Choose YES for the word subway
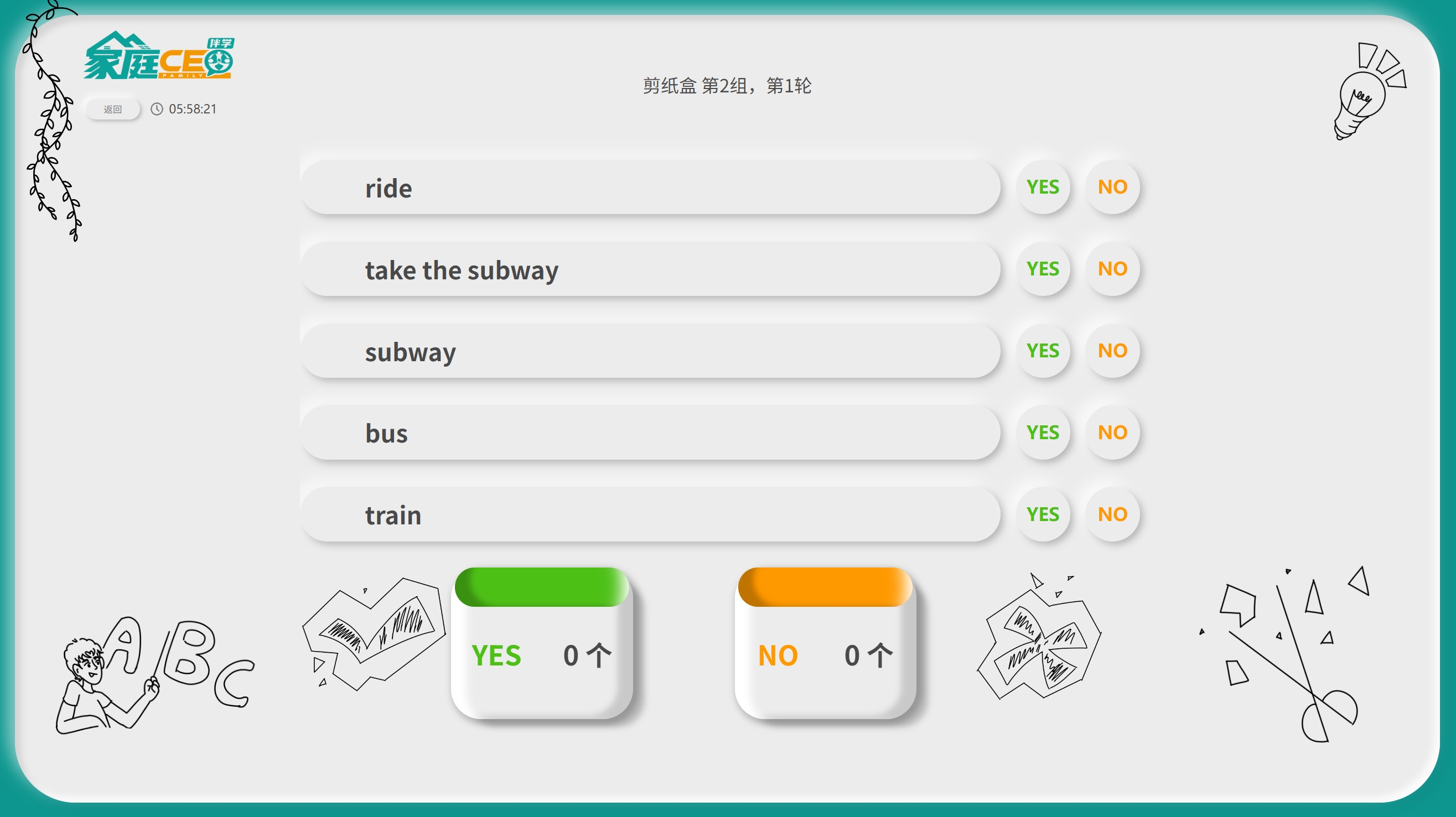 1043,351
